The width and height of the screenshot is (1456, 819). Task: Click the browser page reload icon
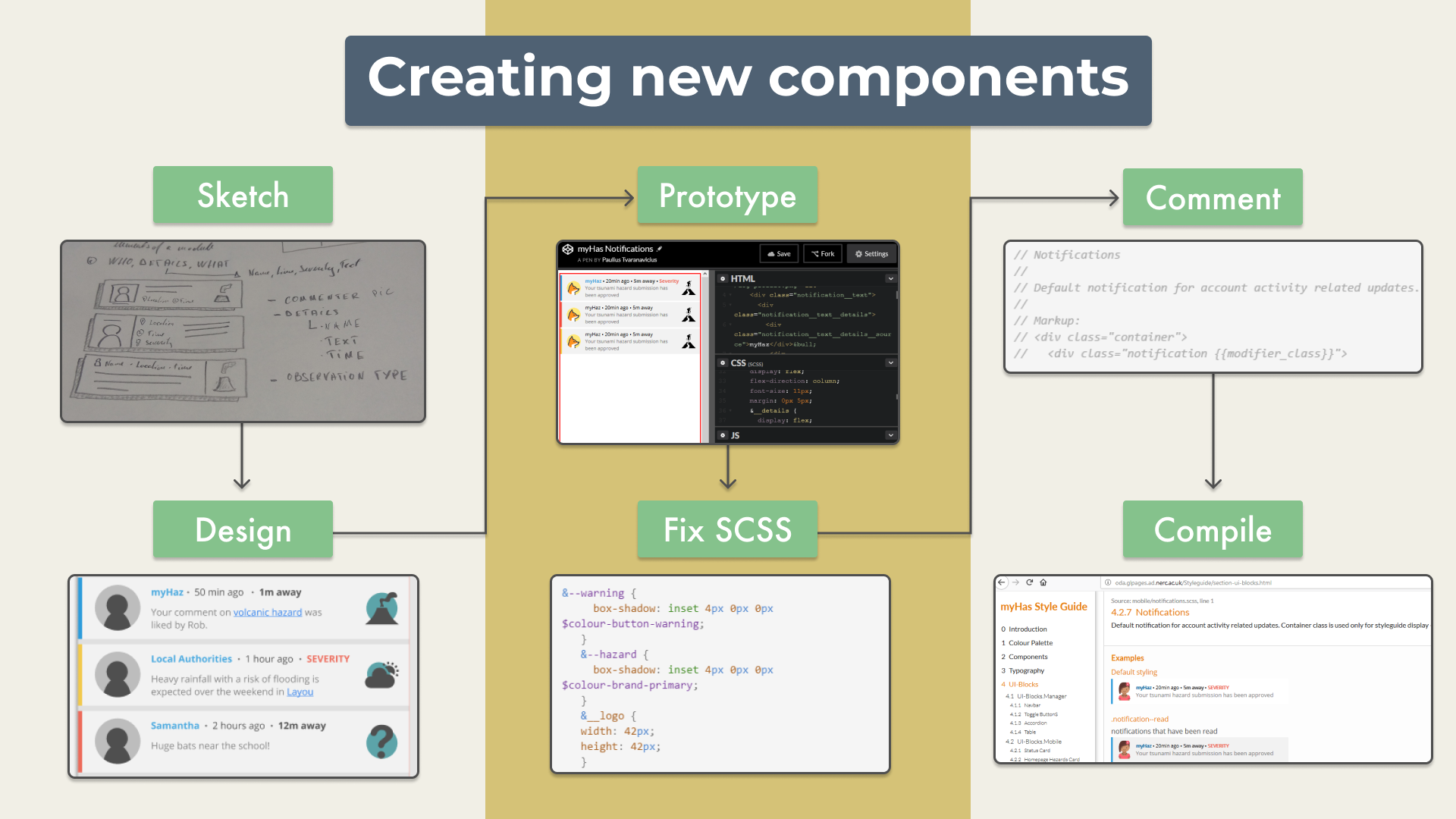(x=1029, y=582)
